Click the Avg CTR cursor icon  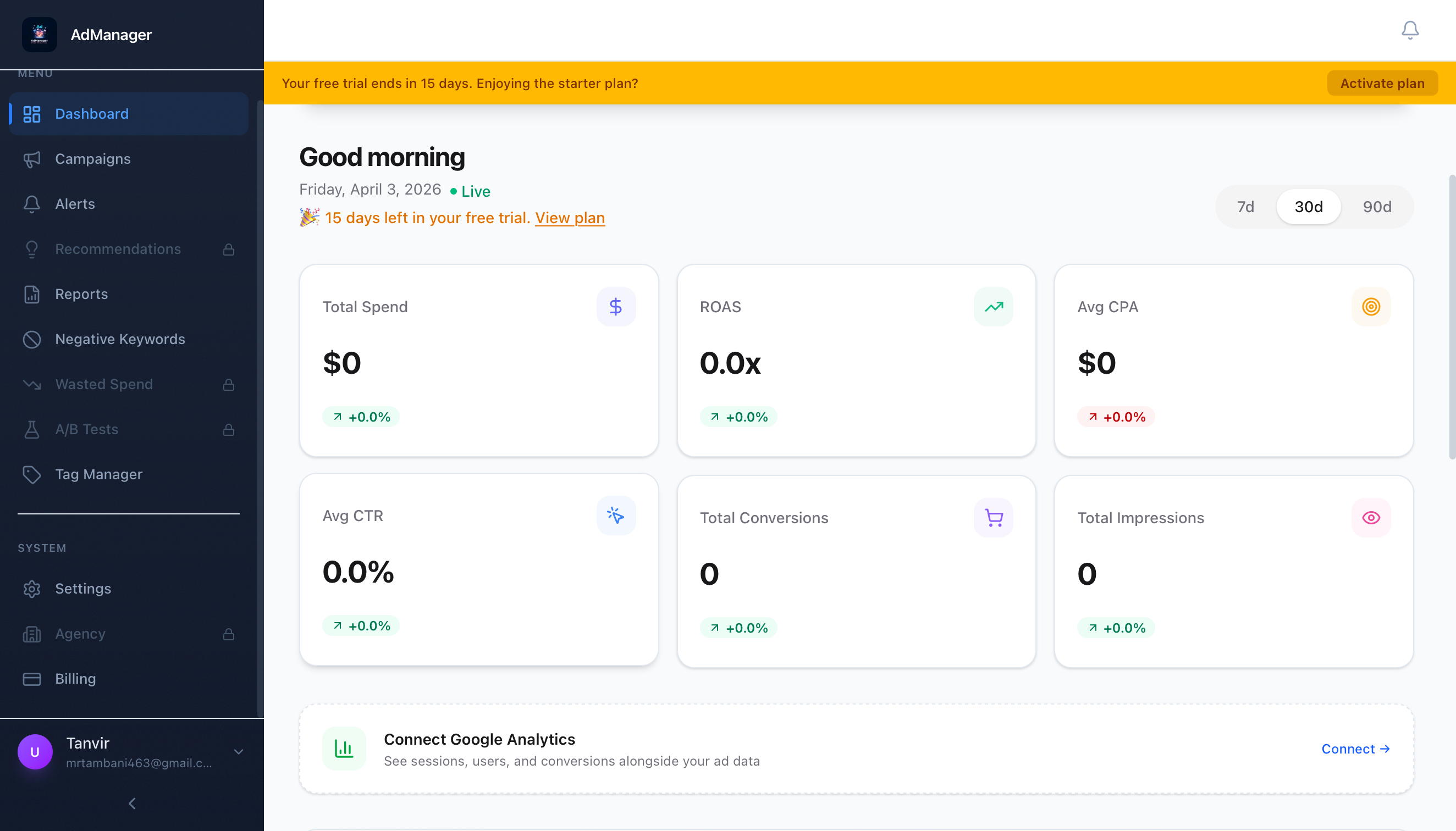[x=615, y=516]
